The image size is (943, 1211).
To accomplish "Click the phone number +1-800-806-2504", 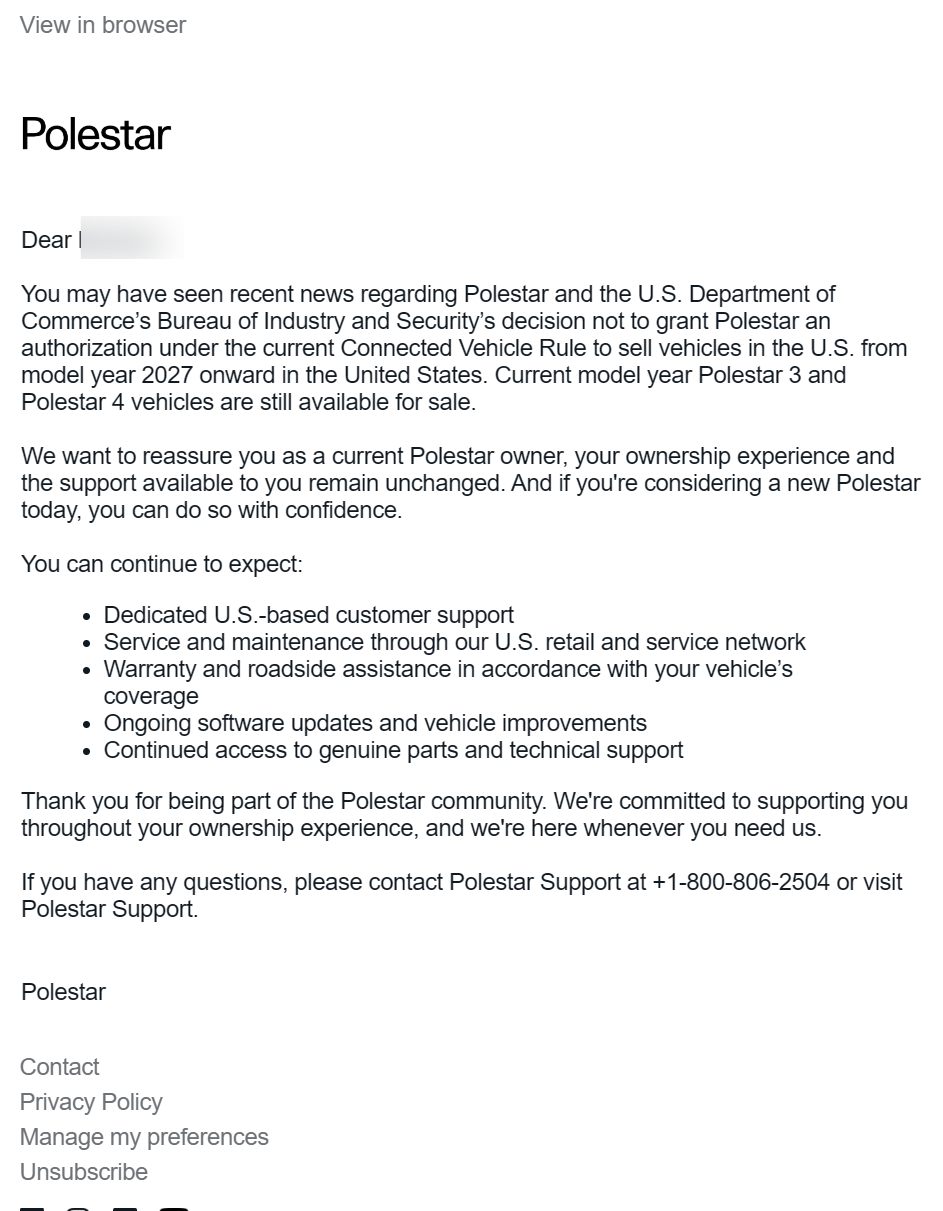I will click(741, 882).
